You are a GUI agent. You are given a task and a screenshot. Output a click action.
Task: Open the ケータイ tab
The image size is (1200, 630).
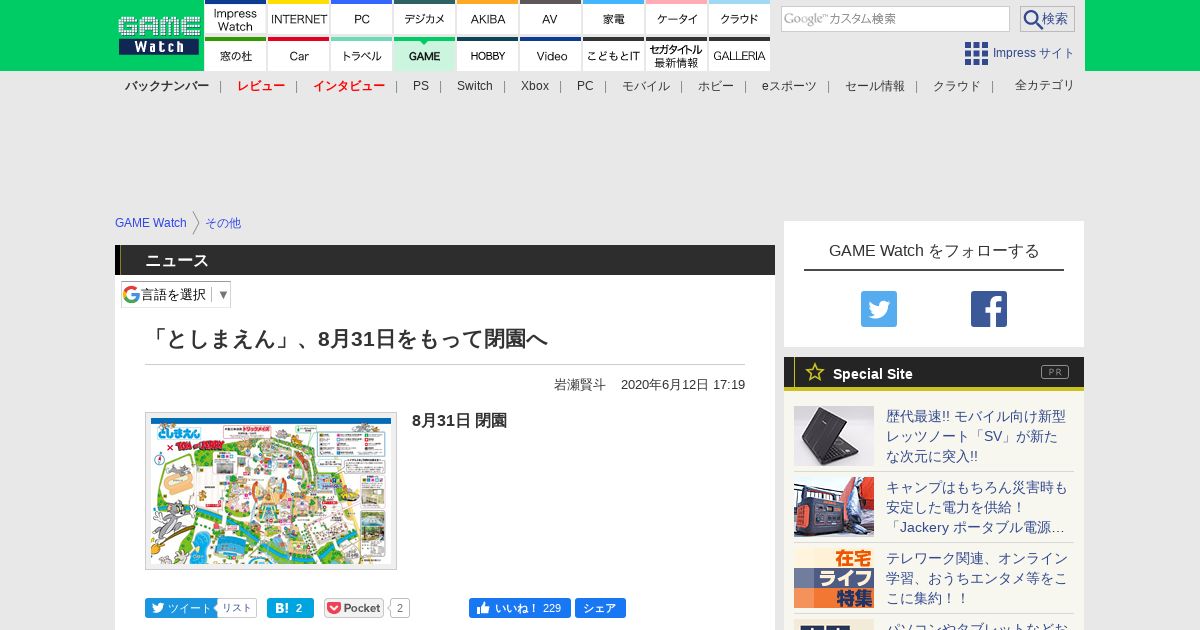677,18
